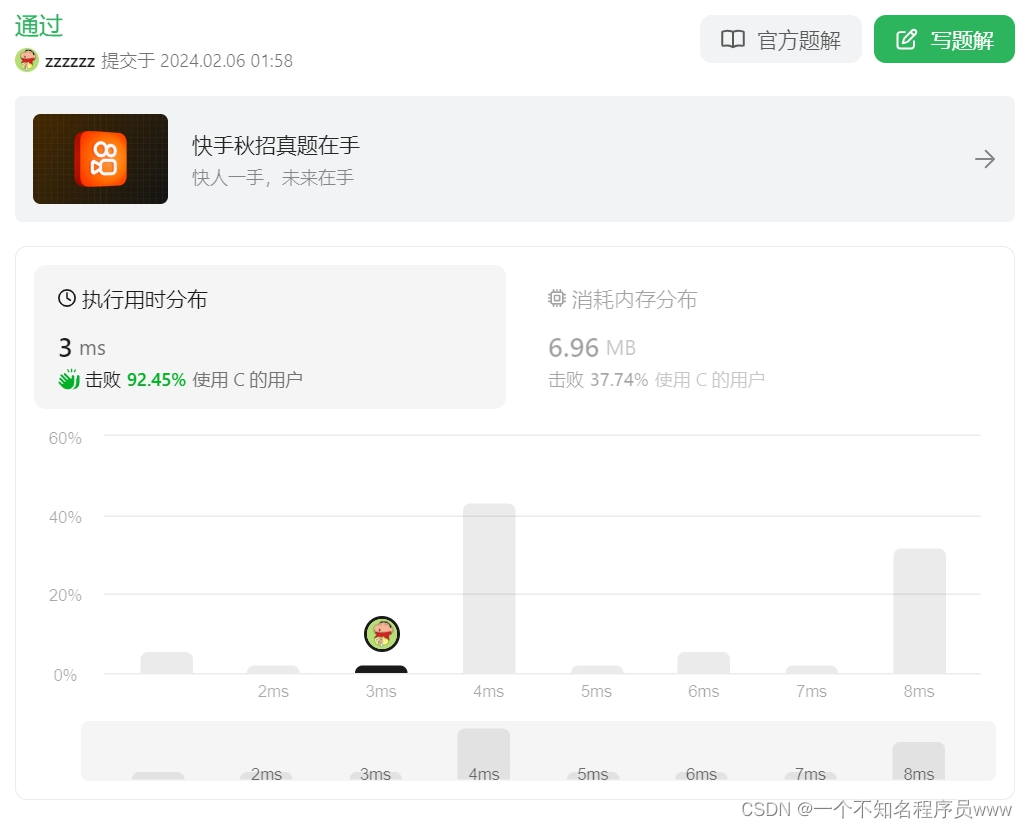Click the 8ms bar in range overview

918,761
